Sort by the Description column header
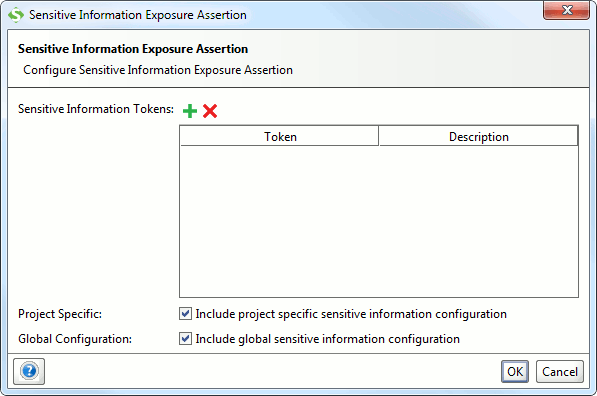 tap(479, 136)
